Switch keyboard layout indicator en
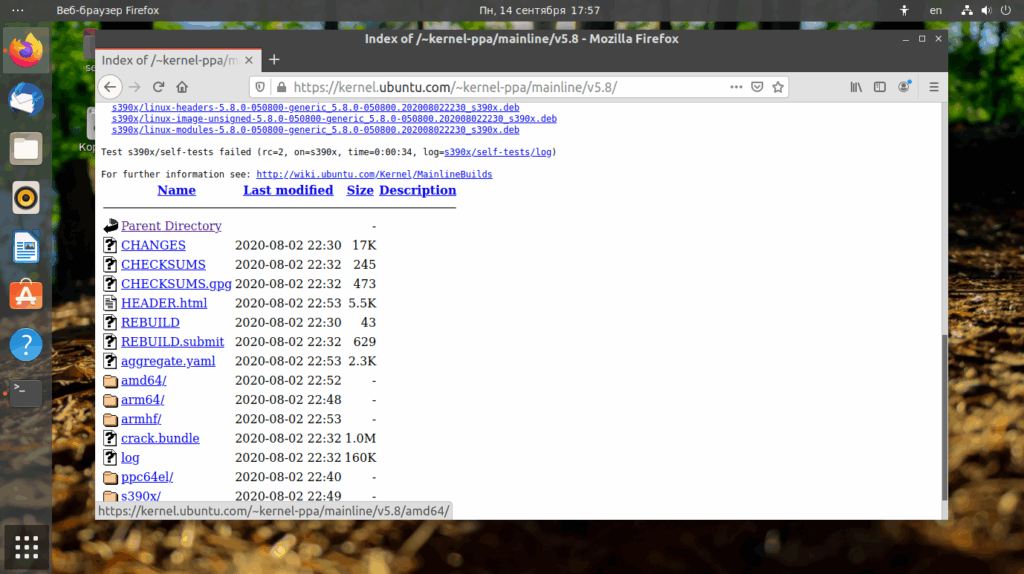The image size is (1024, 574). pos(936,10)
